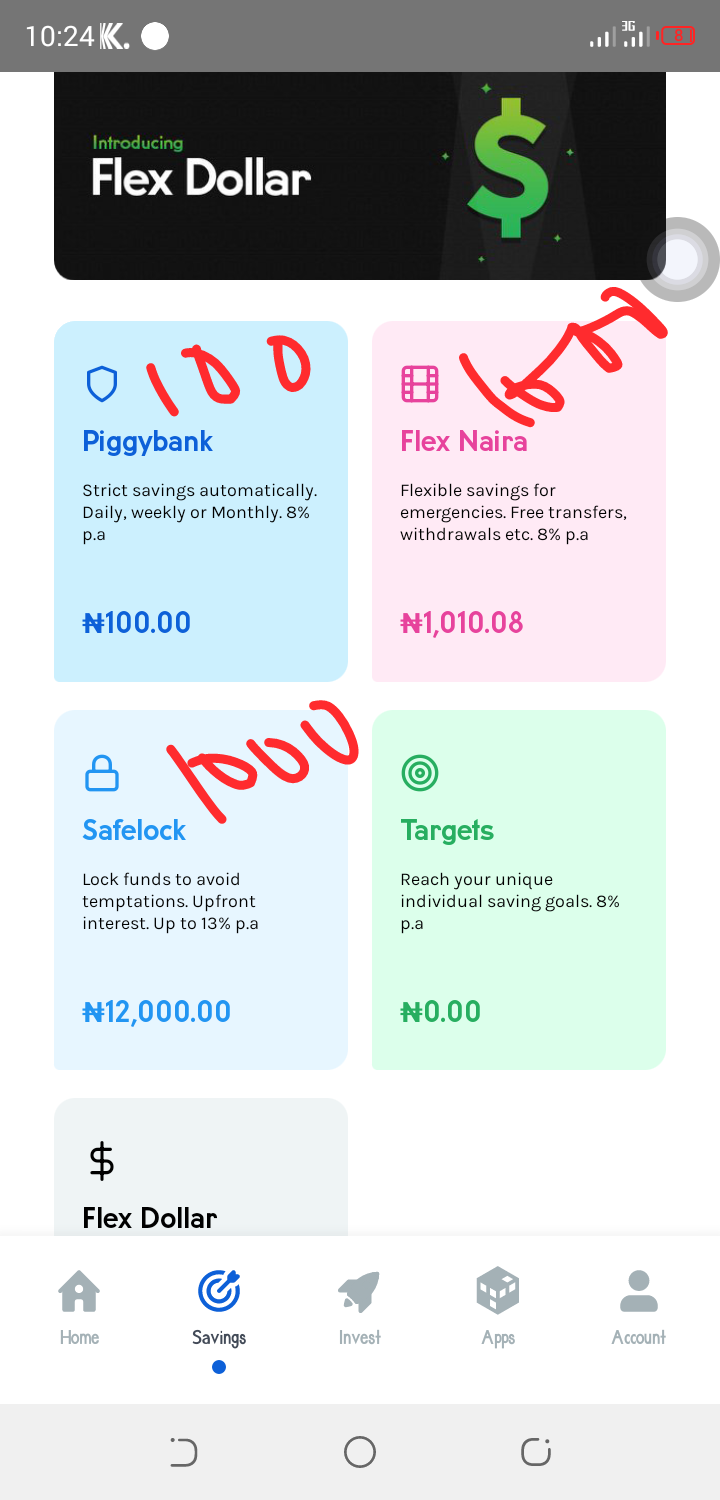Image resolution: width=720 pixels, height=1500 pixels.
Task: Tap the Safelock padlock icon
Action: (x=102, y=772)
